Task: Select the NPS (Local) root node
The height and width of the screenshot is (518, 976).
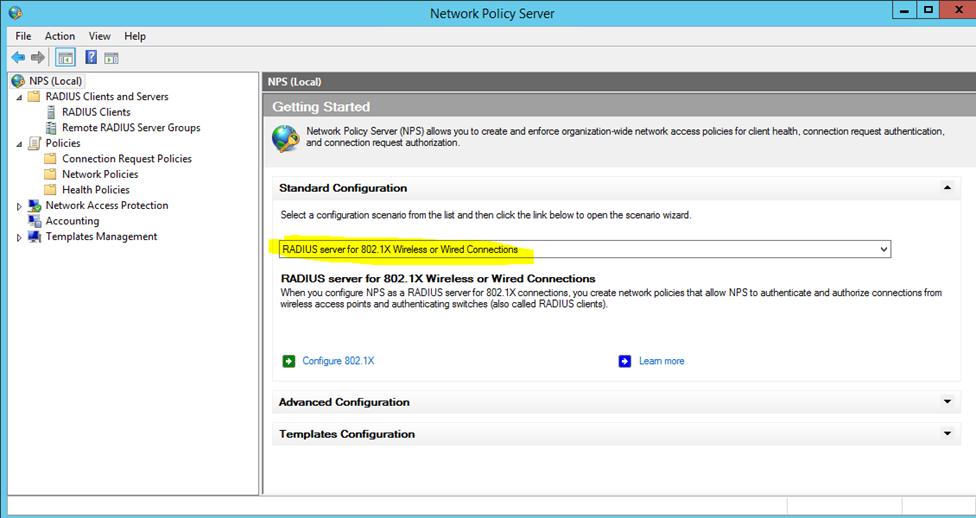Action: coord(55,81)
